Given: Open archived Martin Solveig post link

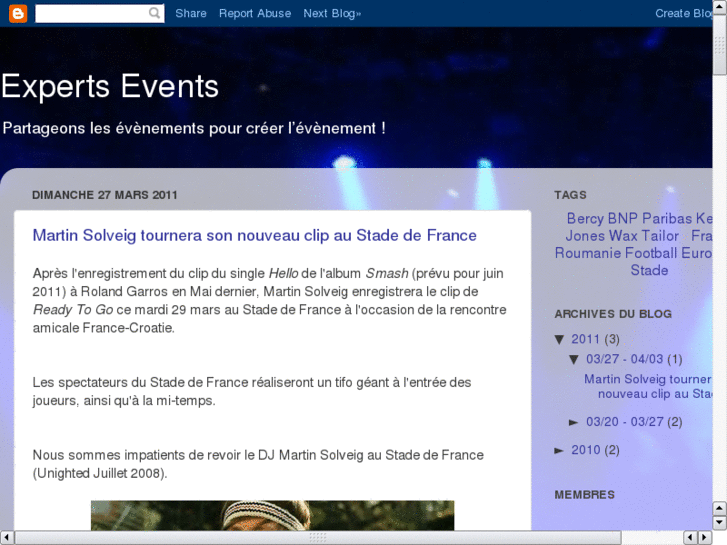Looking at the screenshot, I should pos(648,386).
